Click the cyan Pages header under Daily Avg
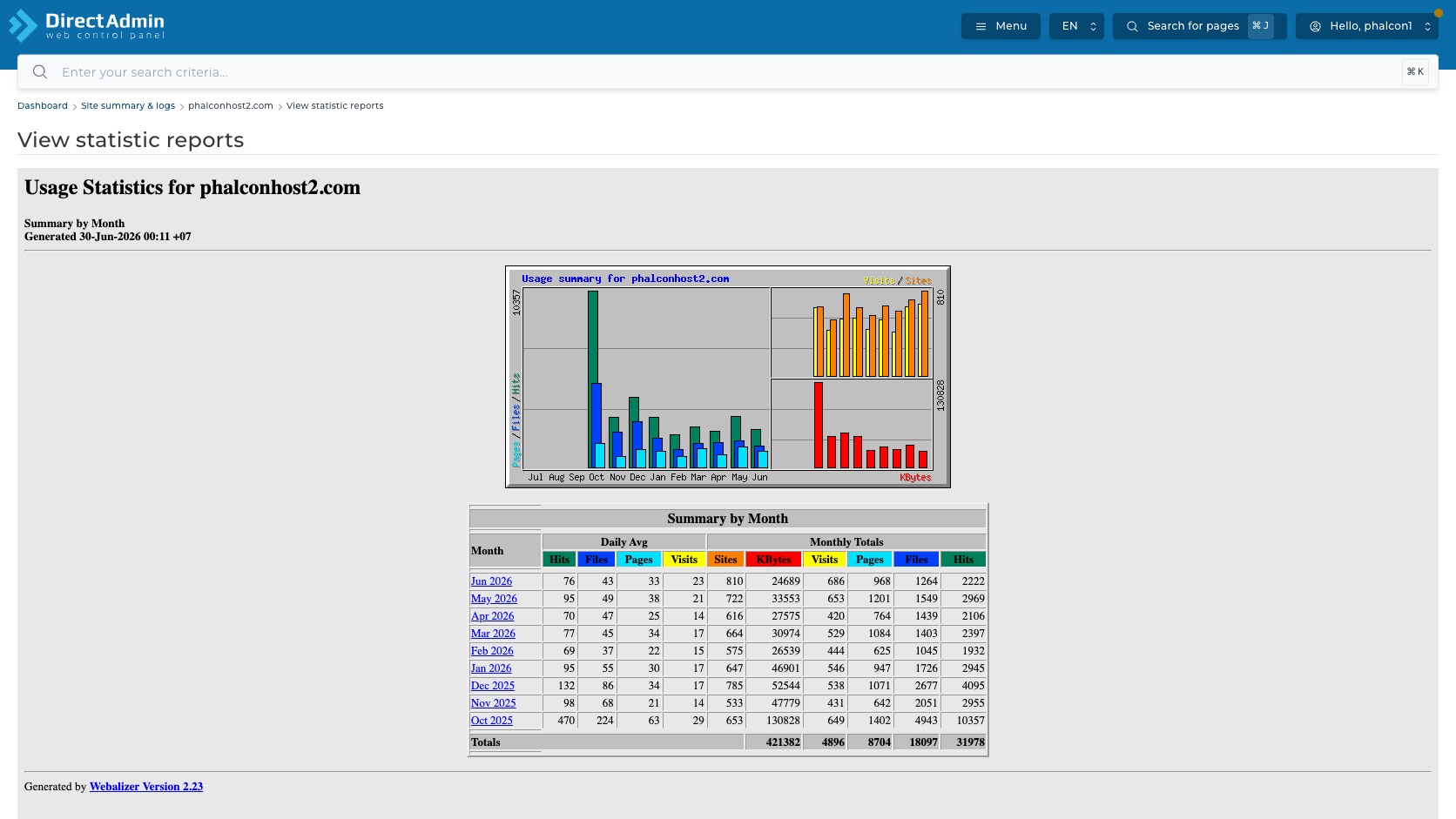Viewport: 1456px width, 819px height. [638, 560]
